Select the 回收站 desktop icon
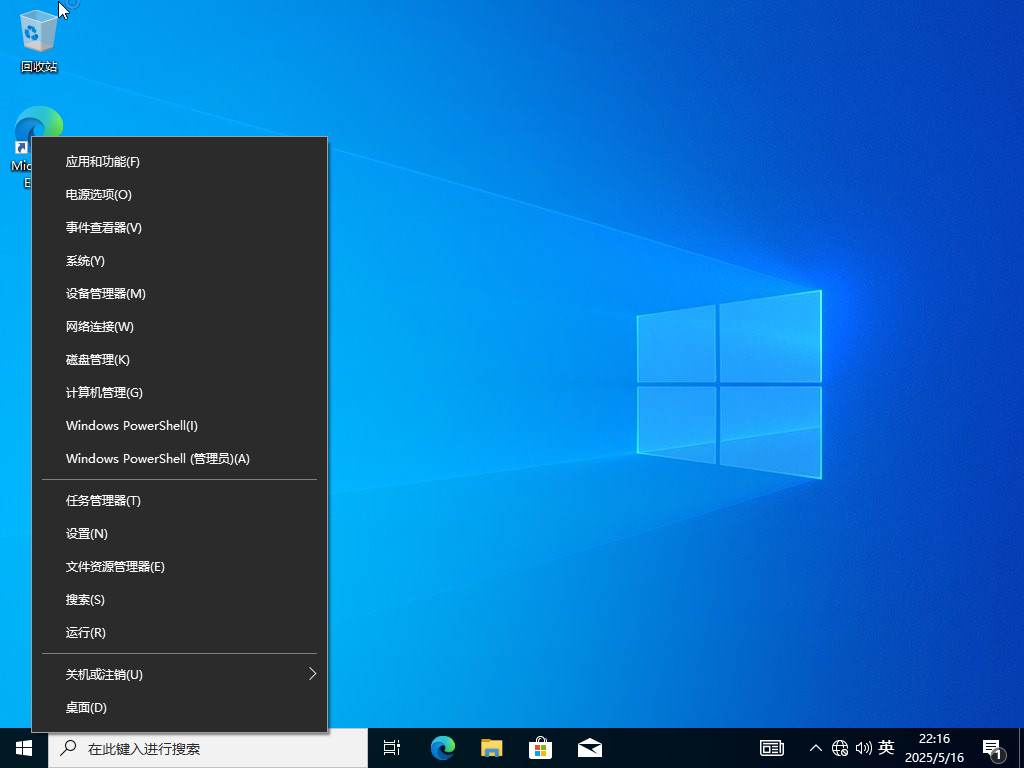The image size is (1024, 768). coord(39,41)
